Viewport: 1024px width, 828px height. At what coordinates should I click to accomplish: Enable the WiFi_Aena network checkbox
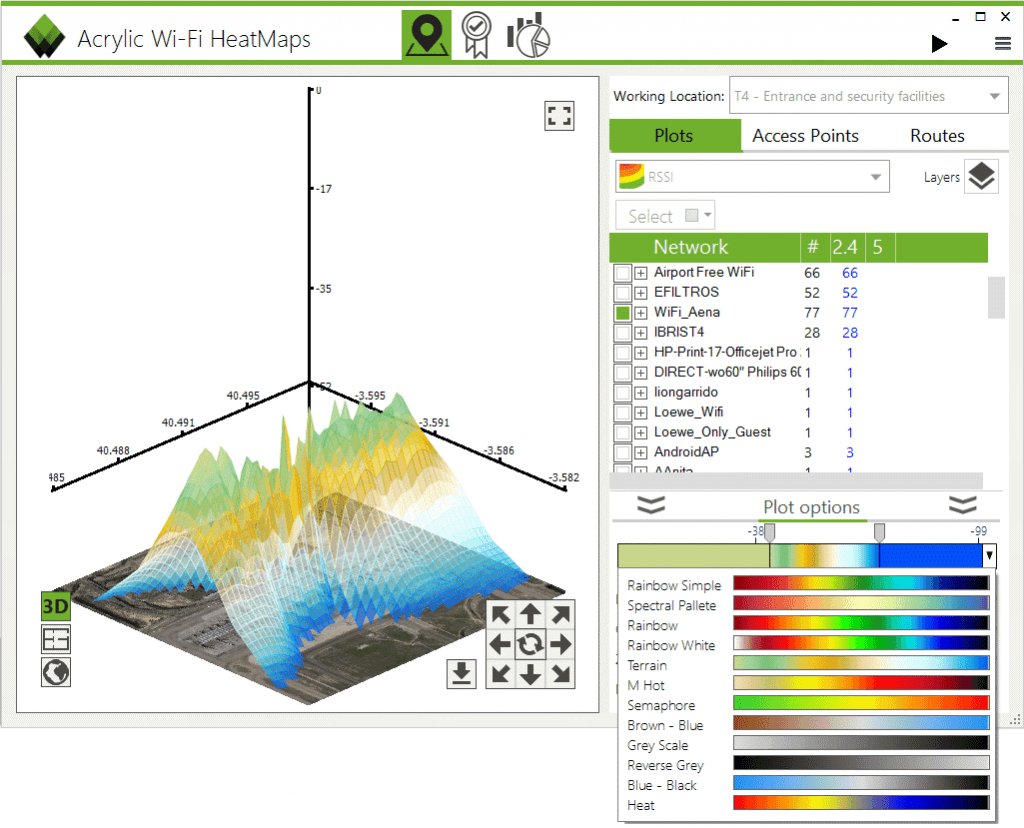(623, 312)
